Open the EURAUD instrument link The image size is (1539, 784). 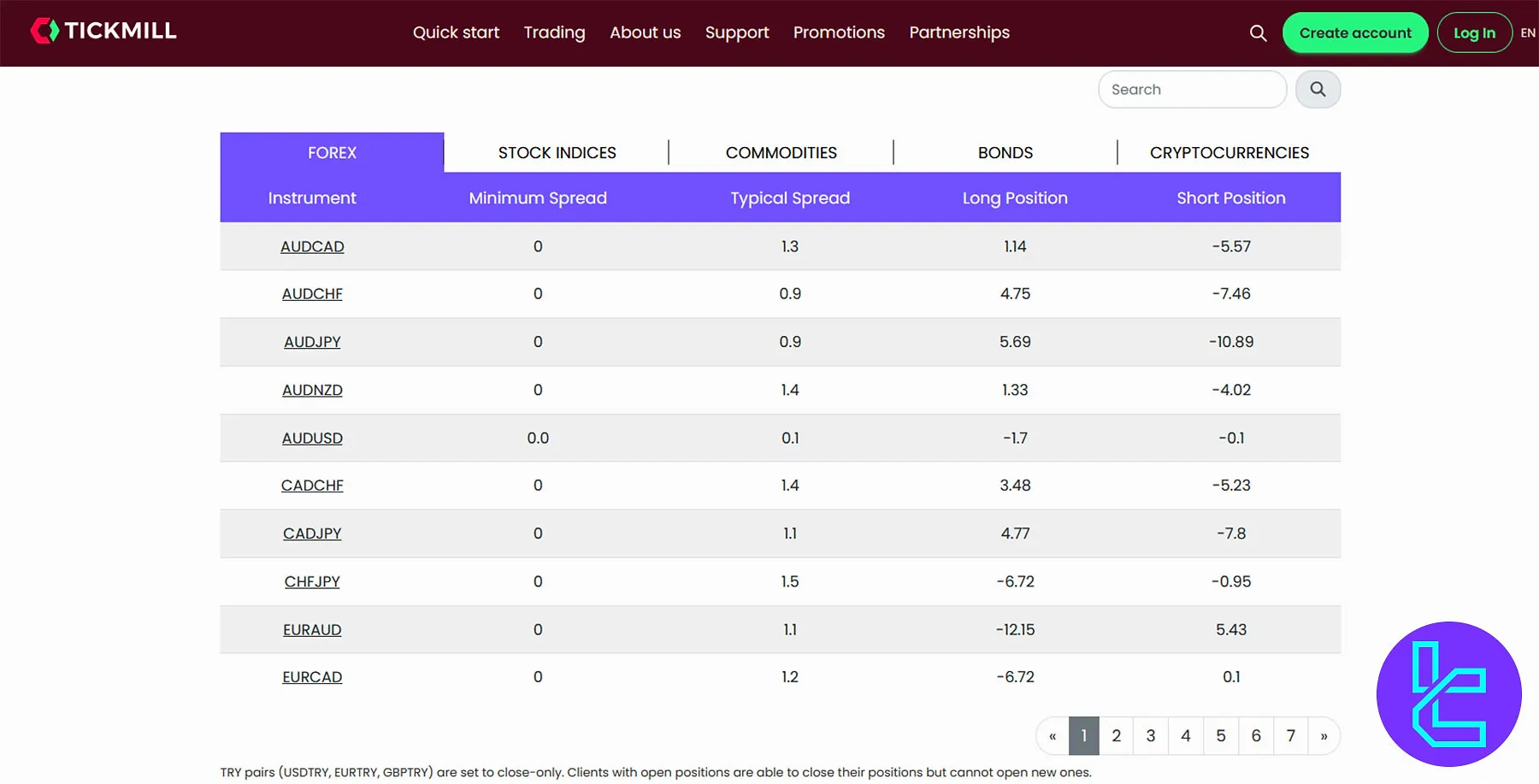click(x=312, y=629)
